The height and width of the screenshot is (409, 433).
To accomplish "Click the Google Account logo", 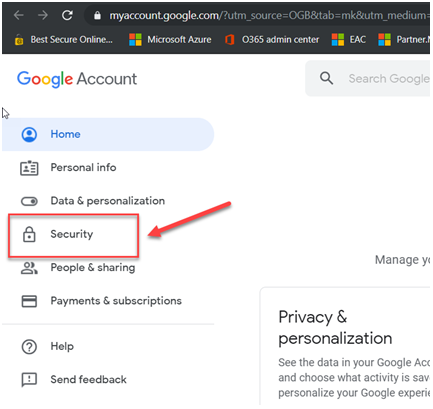I will [77, 79].
